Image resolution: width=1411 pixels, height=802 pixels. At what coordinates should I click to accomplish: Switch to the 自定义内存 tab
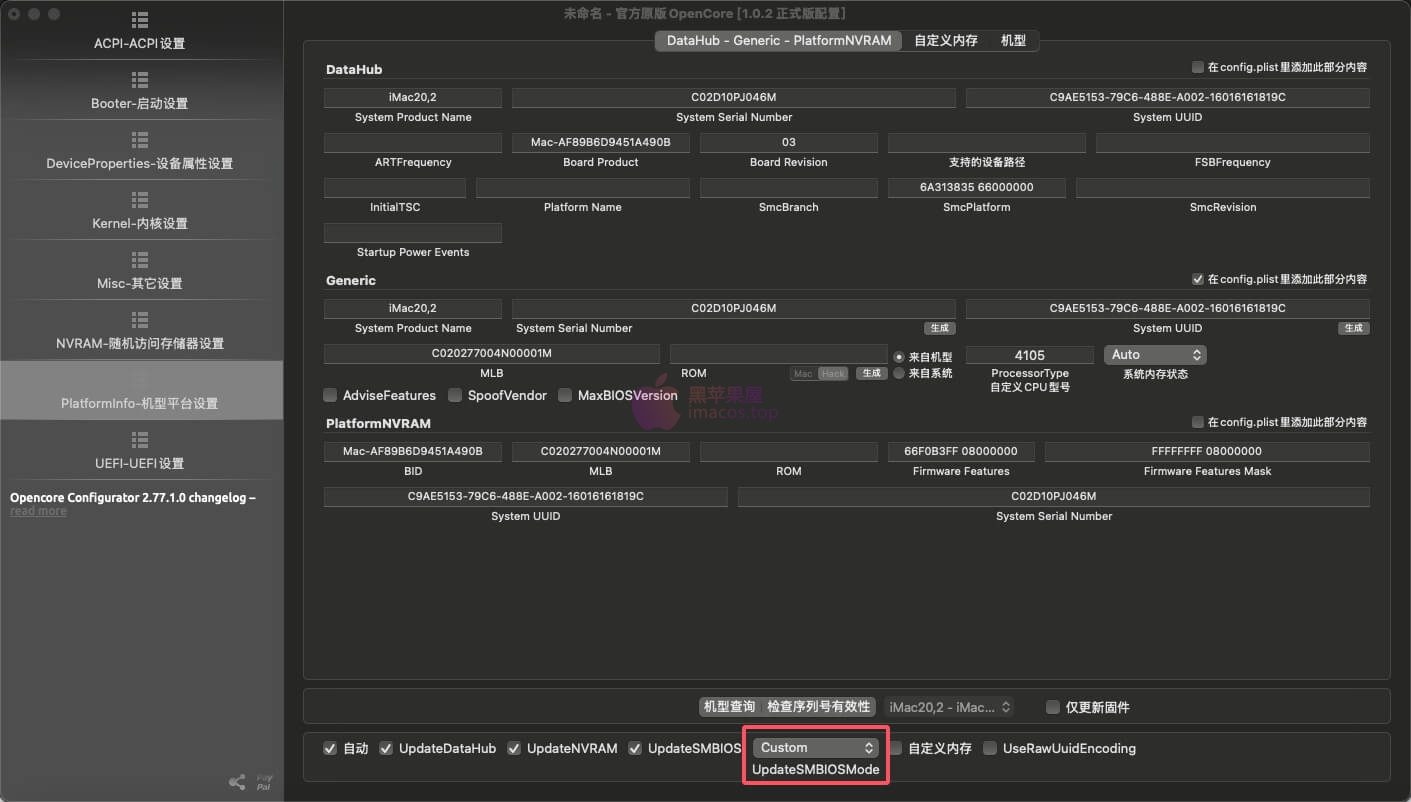[945, 41]
